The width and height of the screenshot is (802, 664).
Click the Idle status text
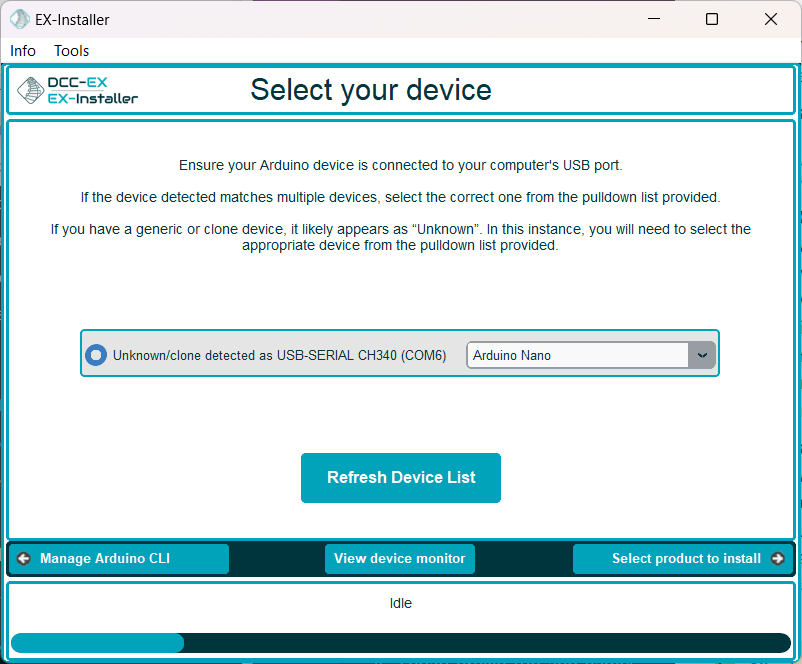400,604
